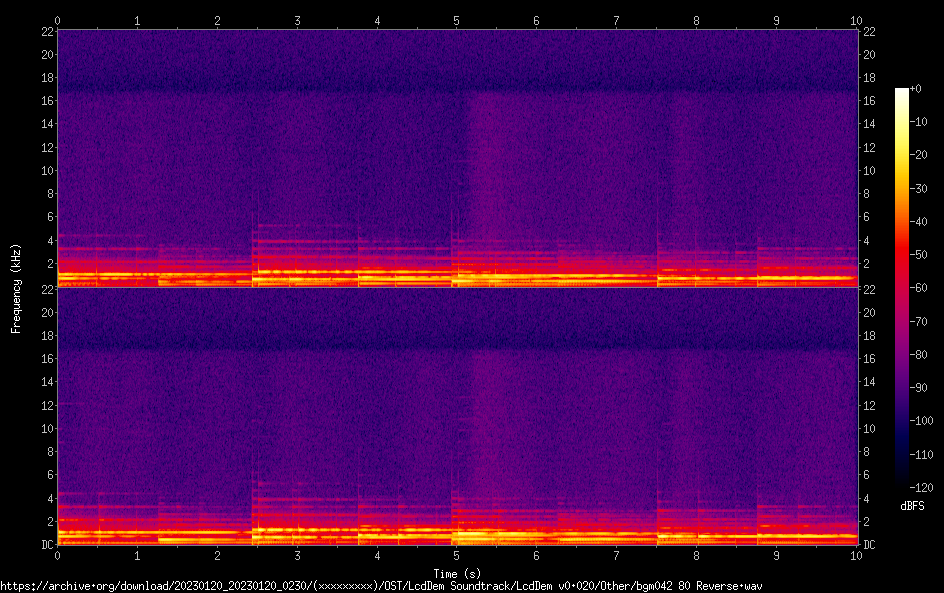Viewport: 944px width, 593px height.
Task: Click the 5-second mark on the top time axis
Action: click(x=456, y=20)
